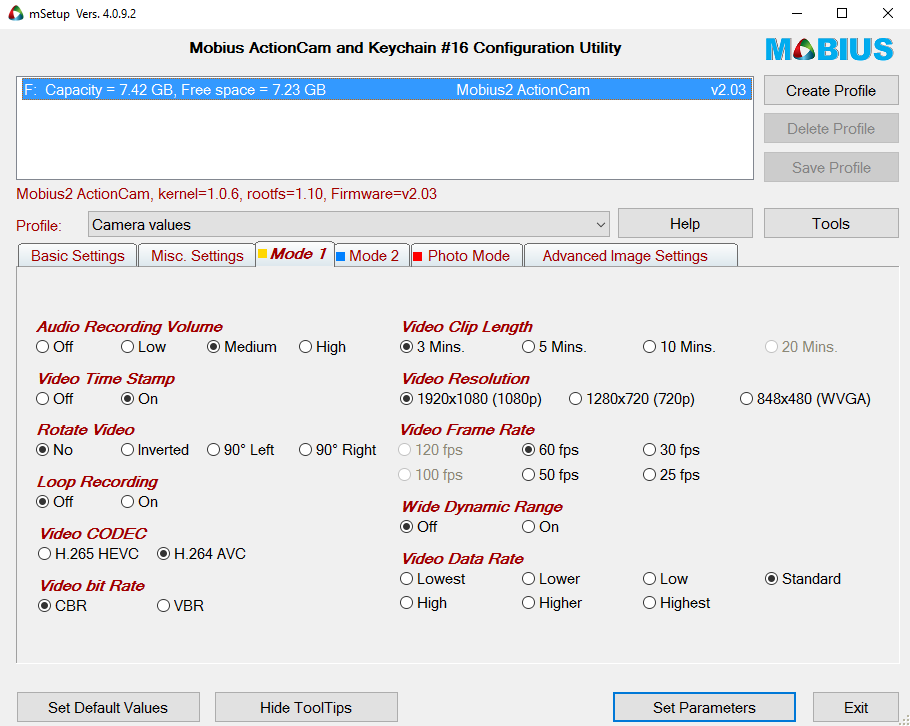Choose 25 fps frame rate
Screen dimensions: 910x726
(671, 475)
